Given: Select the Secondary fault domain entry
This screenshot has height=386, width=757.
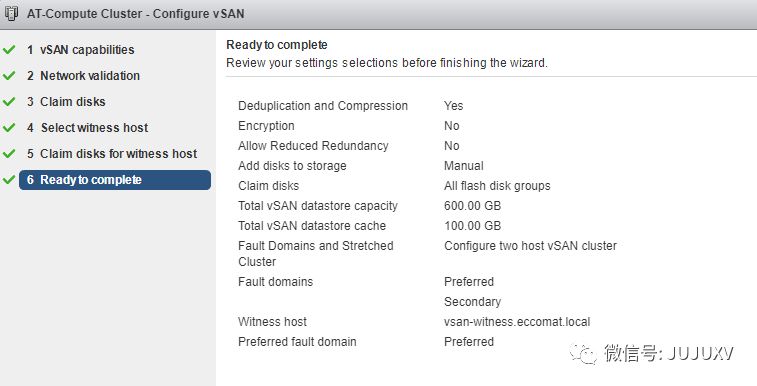Looking at the screenshot, I should [x=472, y=302].
